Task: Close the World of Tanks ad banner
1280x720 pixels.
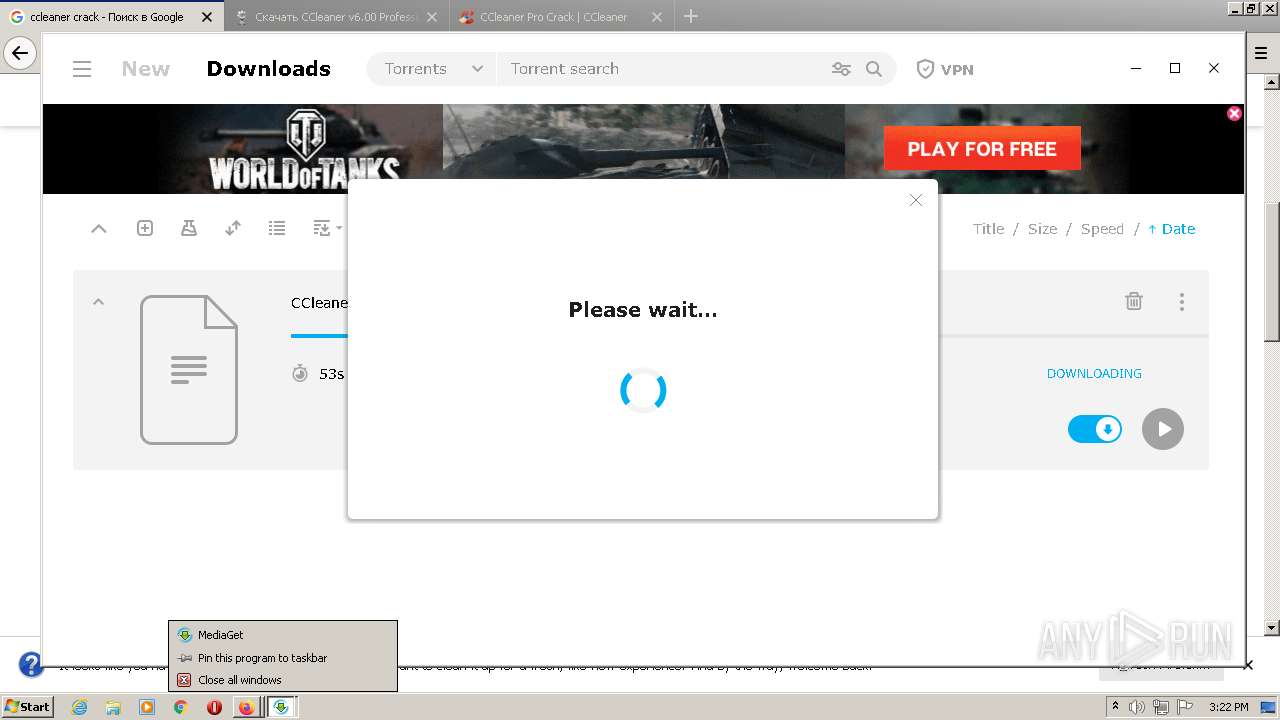Action: pos(1234,114)
